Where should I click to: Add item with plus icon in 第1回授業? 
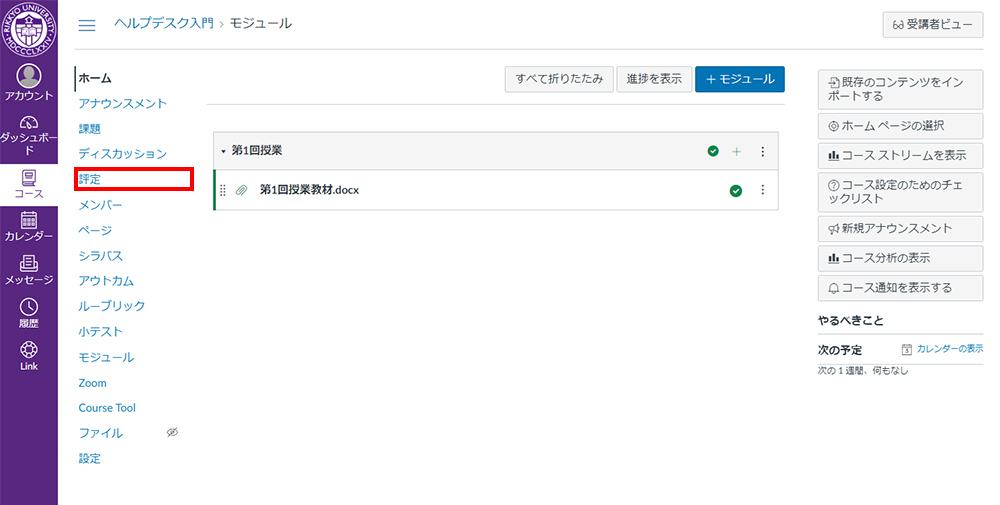[737, 151]
